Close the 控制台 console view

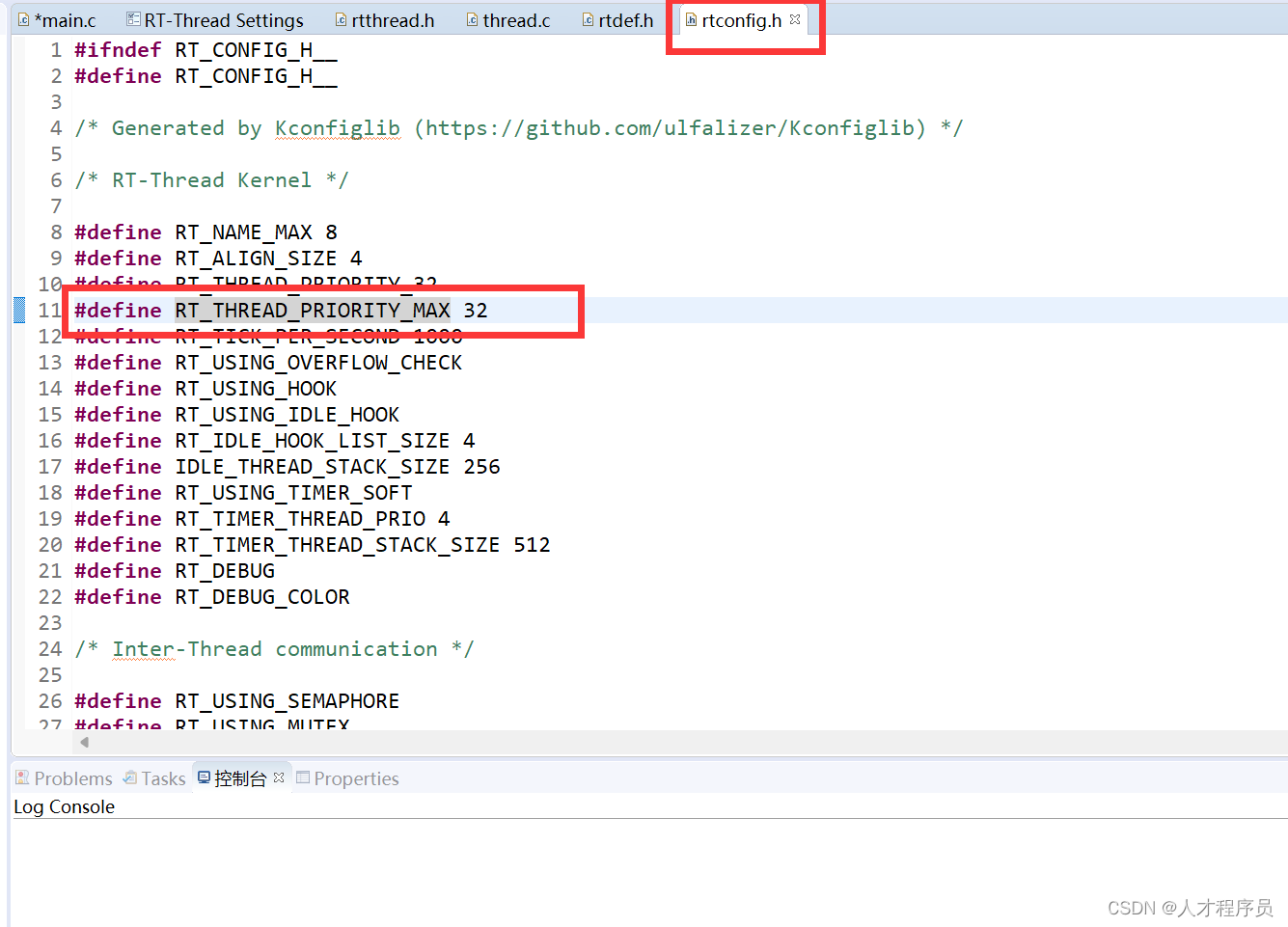[279, 777]
